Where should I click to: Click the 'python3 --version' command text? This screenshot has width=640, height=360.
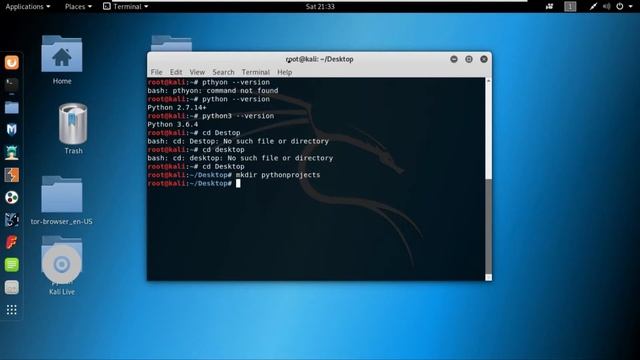[238, 116]
